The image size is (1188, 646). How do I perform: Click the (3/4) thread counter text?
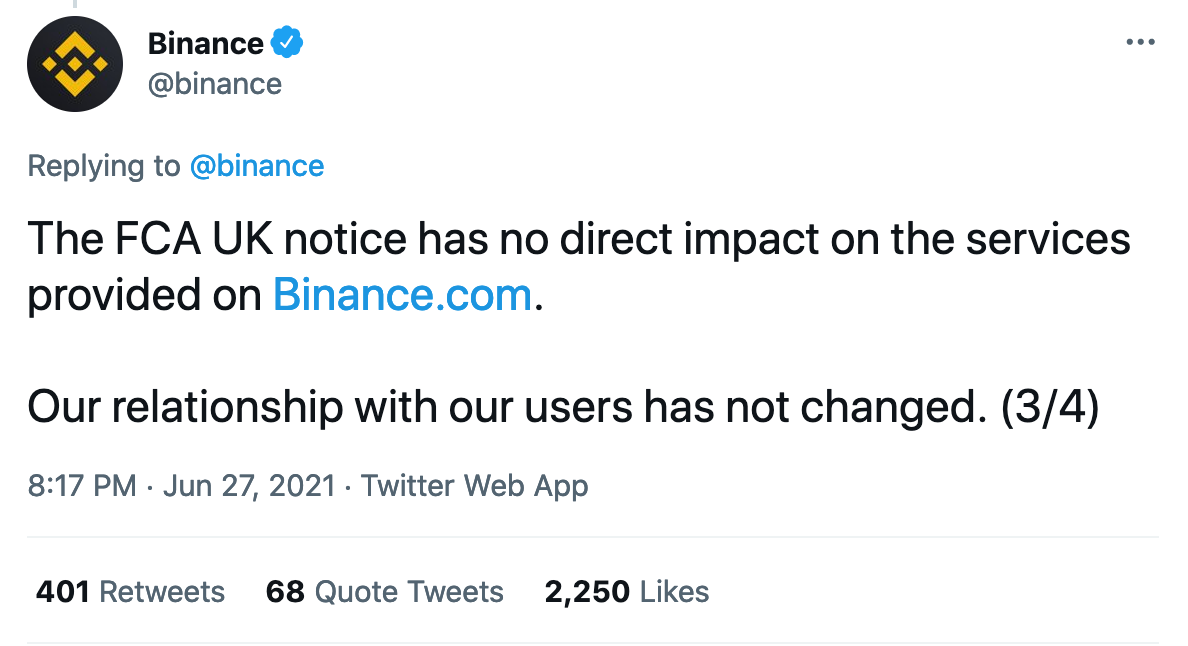(1049, 407)
